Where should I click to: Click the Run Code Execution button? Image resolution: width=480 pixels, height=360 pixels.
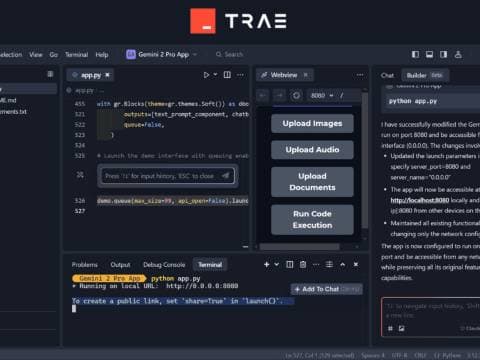pos(312,219)
